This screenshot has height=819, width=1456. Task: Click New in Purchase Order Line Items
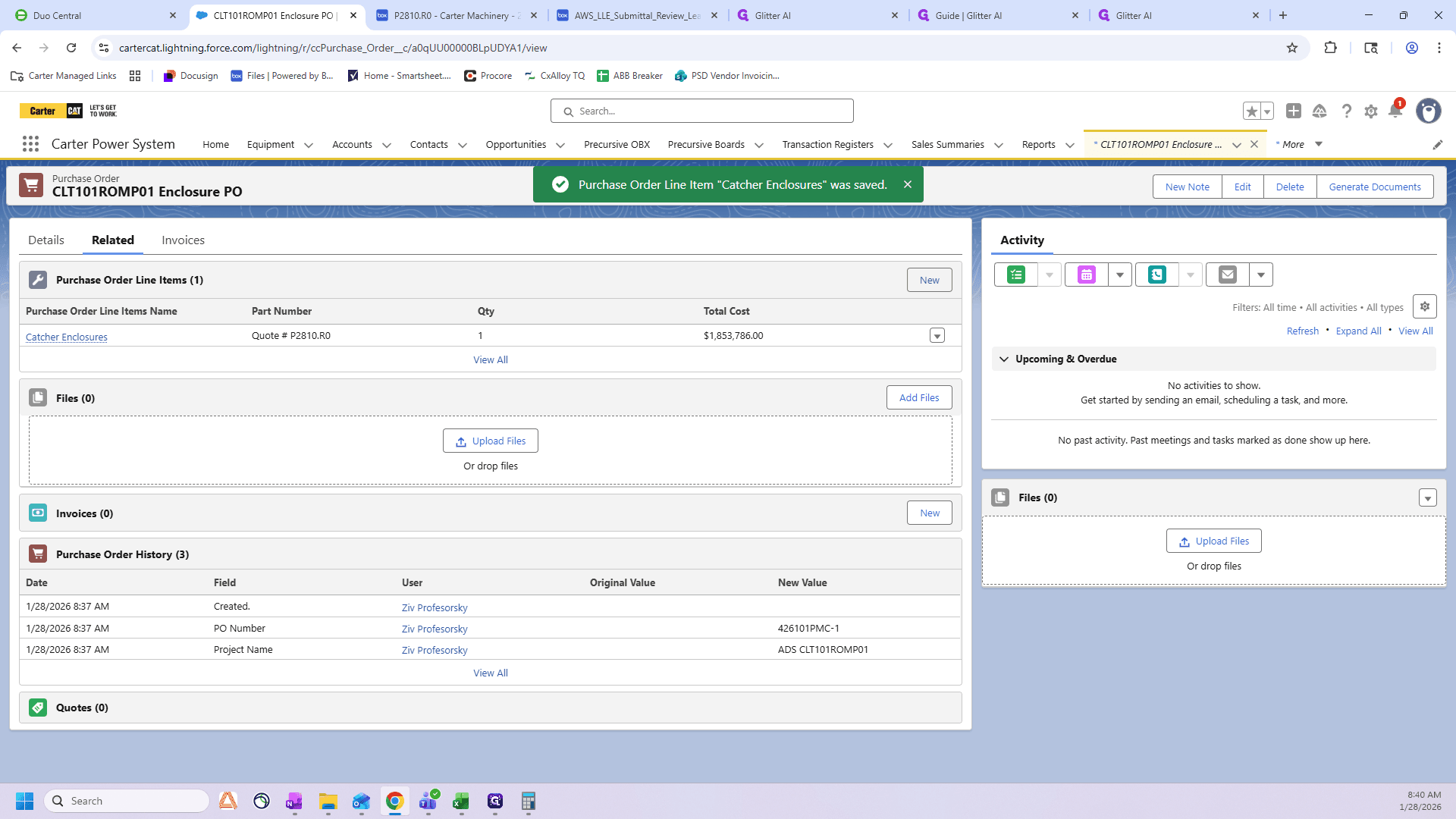930,280
